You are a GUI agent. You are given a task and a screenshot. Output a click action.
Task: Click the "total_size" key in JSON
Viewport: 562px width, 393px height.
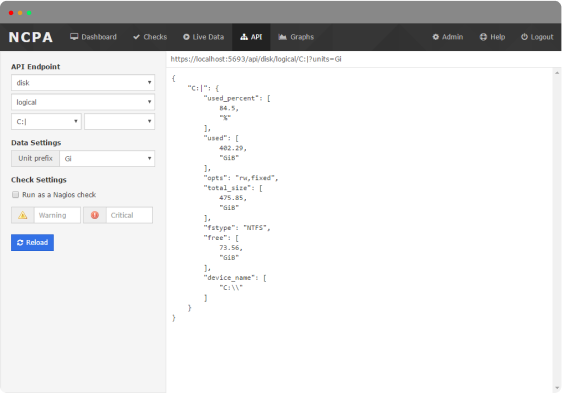click(x=227, y=188)
